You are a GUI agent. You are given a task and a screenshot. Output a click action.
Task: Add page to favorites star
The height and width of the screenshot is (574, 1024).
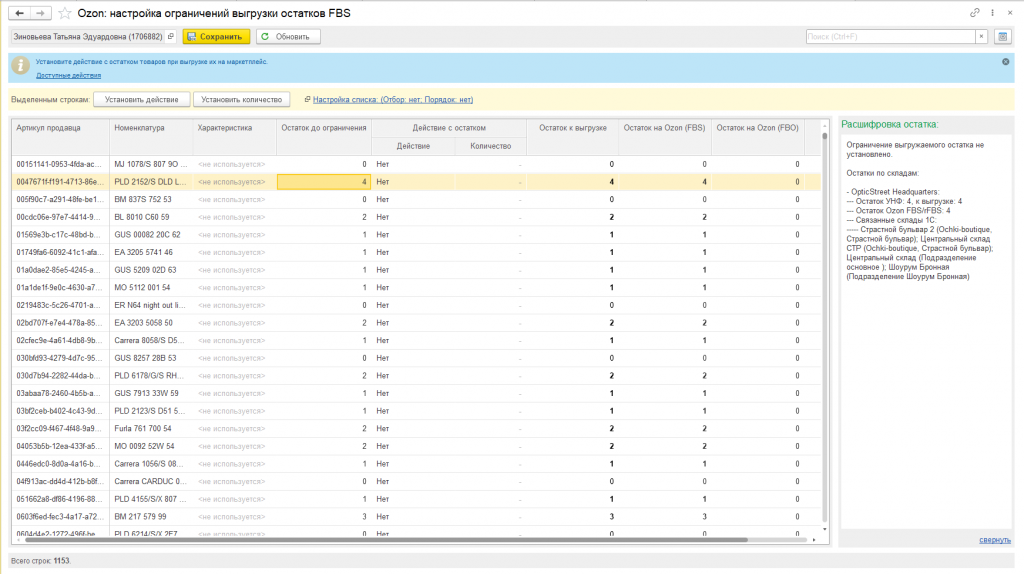tap(65, 13)
